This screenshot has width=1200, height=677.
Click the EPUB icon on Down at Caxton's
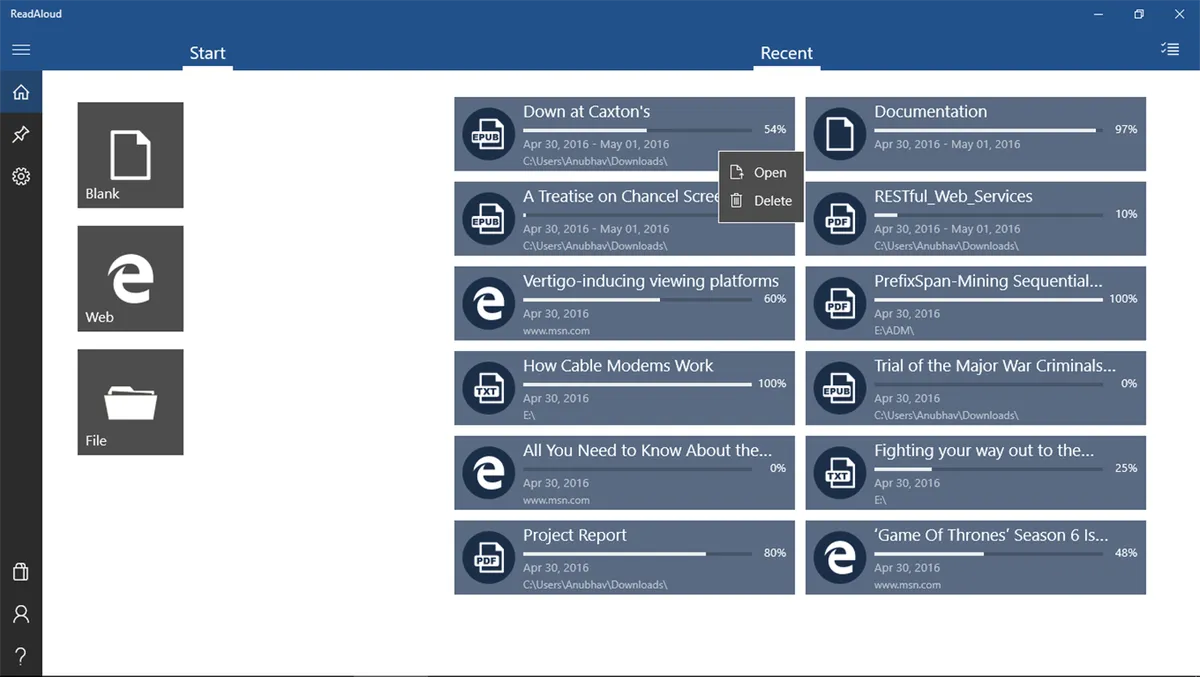pos(488,133)
